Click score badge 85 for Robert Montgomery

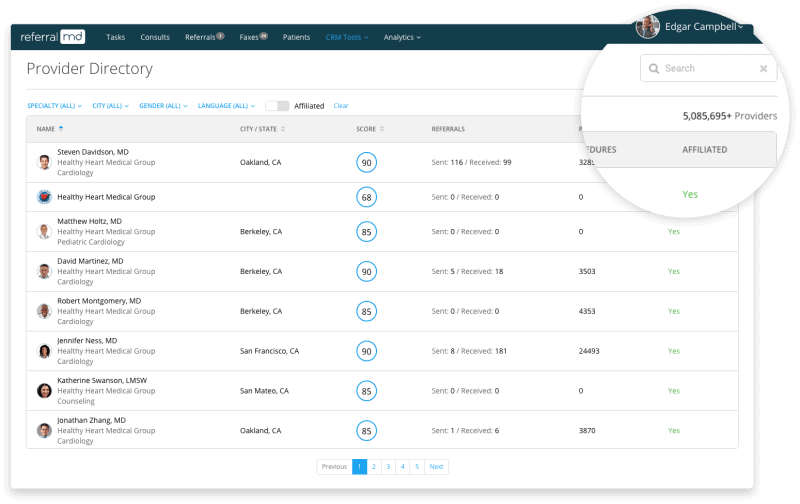(366, 311)
